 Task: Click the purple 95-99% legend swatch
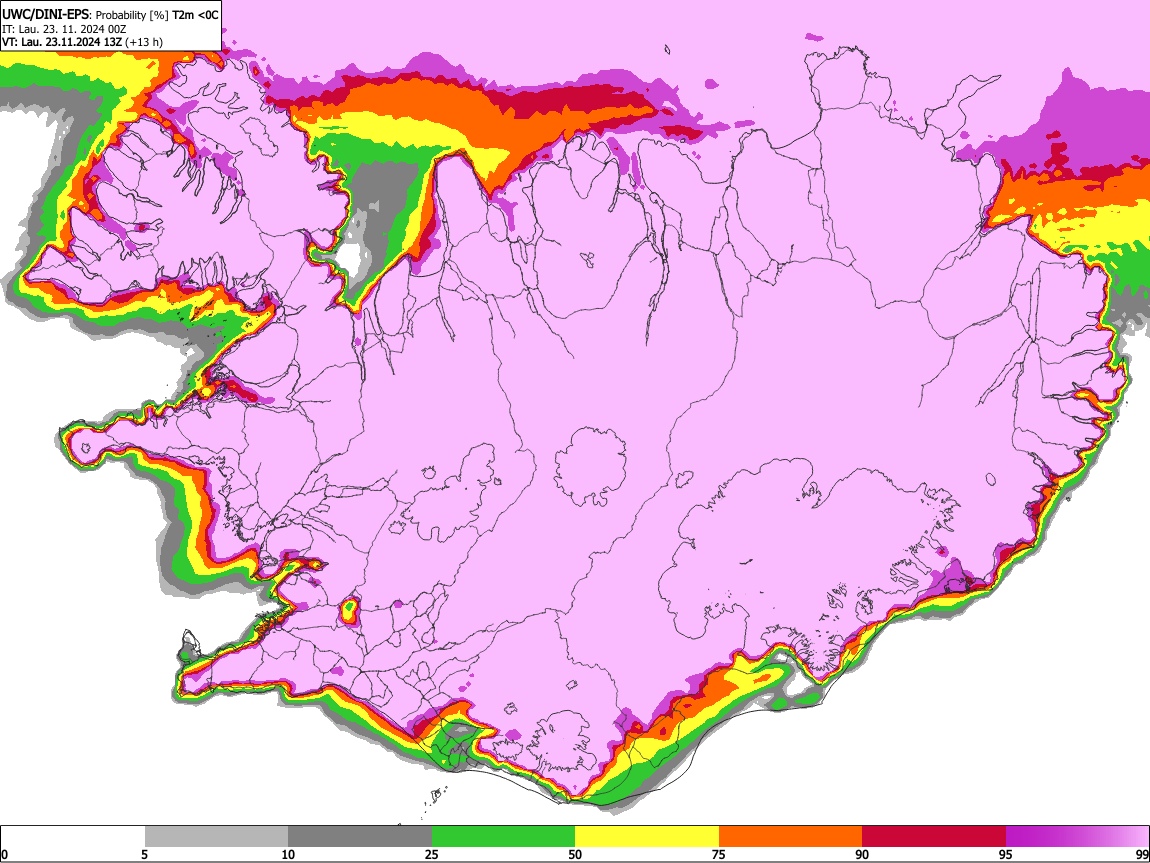click(1077, 836)
